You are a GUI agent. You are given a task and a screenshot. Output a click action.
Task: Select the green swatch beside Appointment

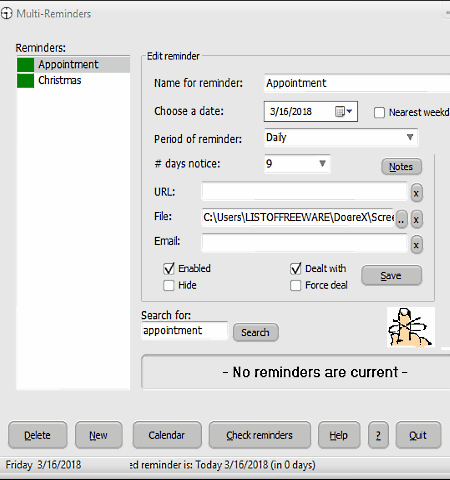pos(25,65)
